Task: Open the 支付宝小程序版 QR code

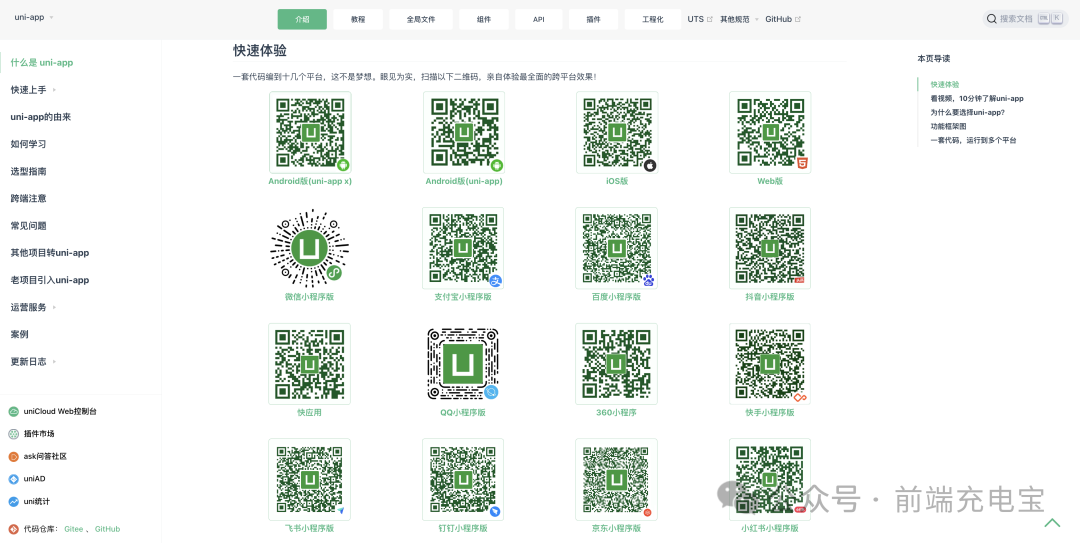Action: (x=464, y=248)
